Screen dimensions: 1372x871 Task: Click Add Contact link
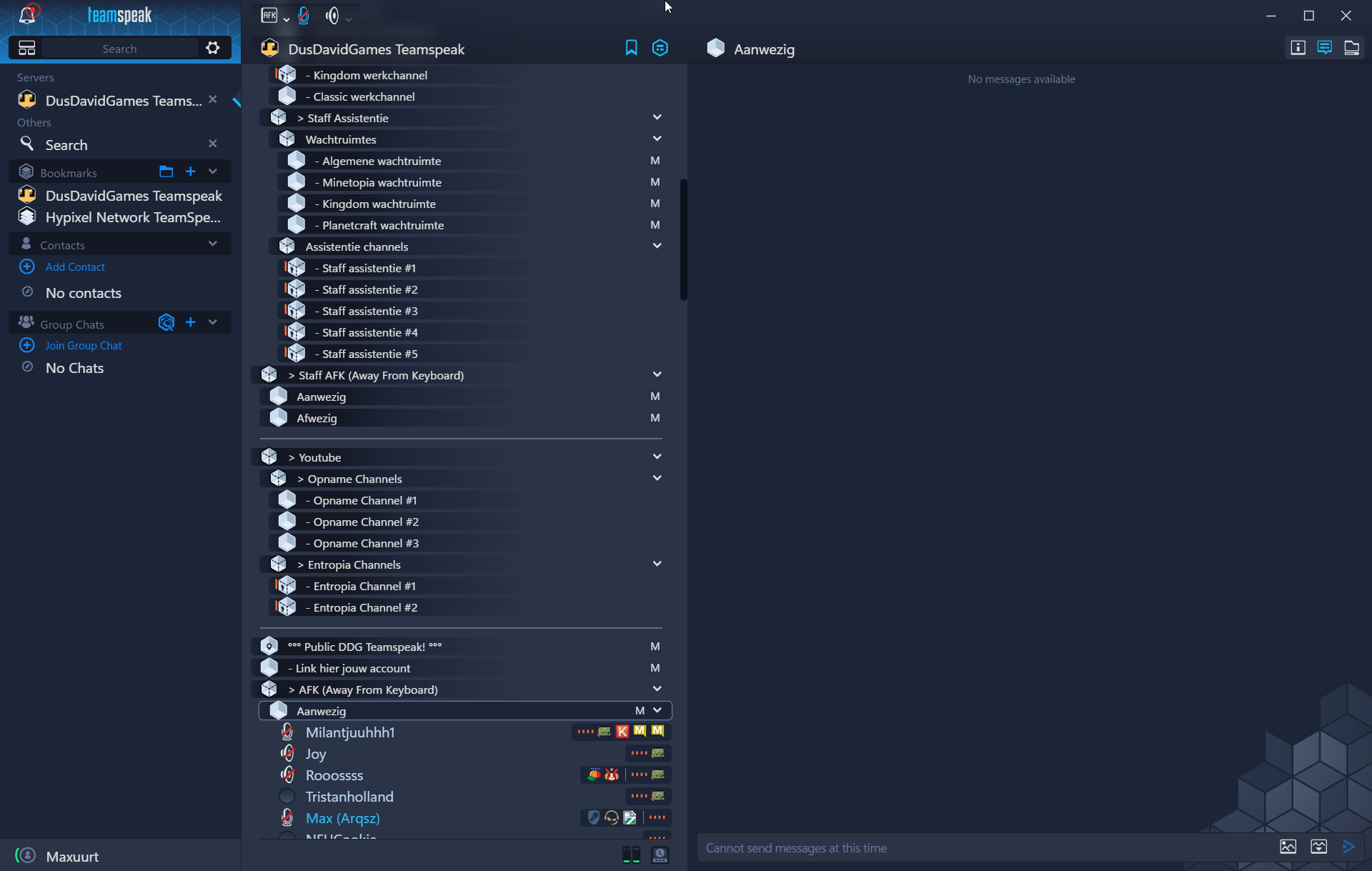75,267
